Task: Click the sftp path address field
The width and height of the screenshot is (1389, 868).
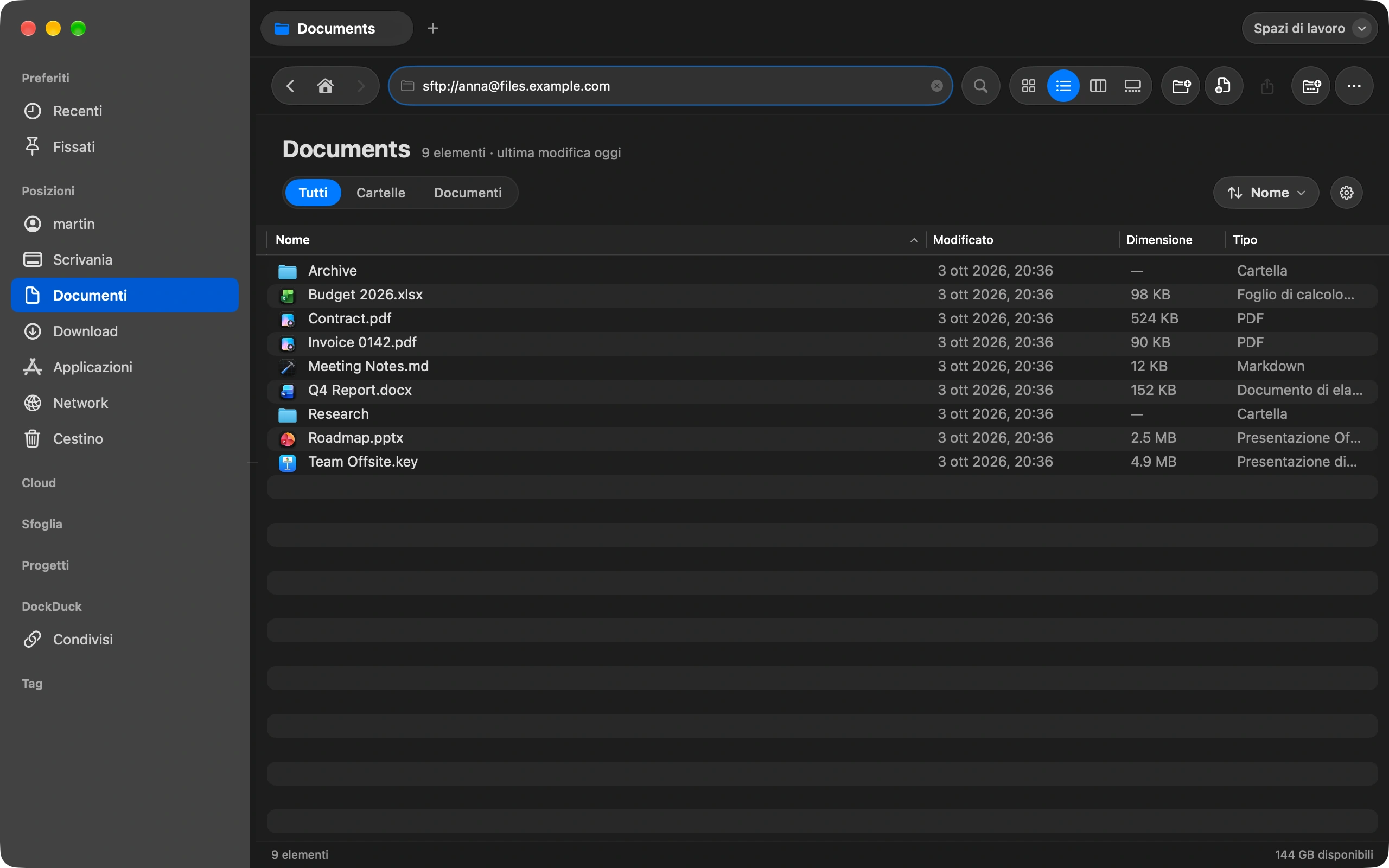Action: point(671,86)
